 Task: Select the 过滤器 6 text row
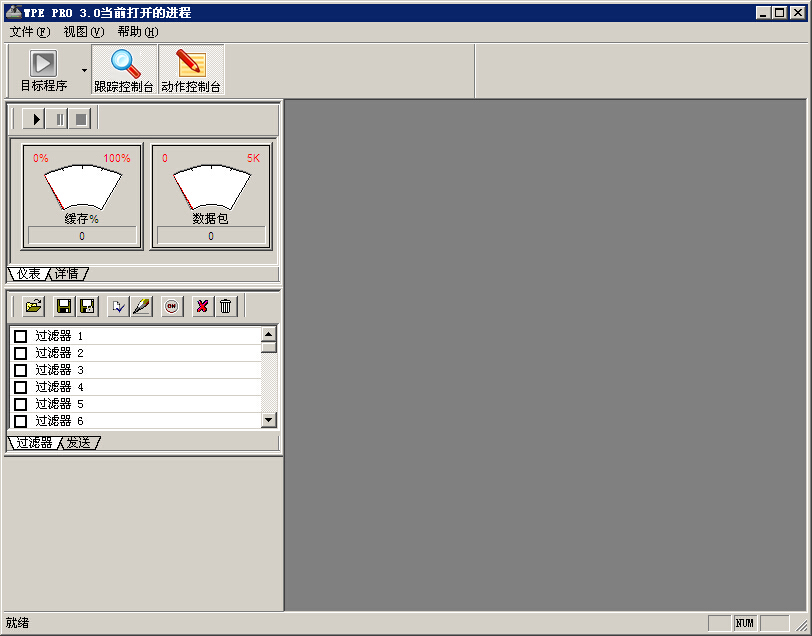(x=136, y=421)
